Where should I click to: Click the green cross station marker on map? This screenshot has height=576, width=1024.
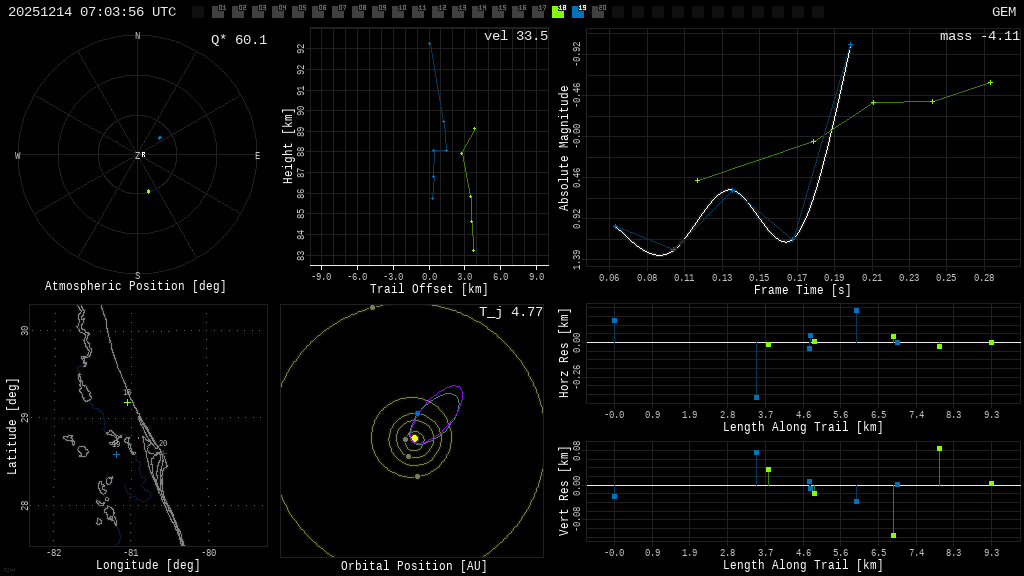[127, 403]
